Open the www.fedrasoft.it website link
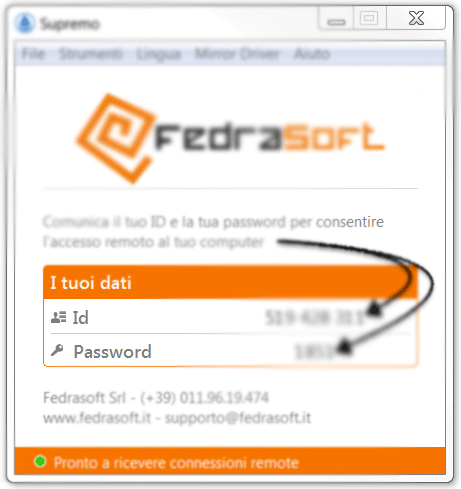Viewport: 461px width, 489px height. [97, 417]
